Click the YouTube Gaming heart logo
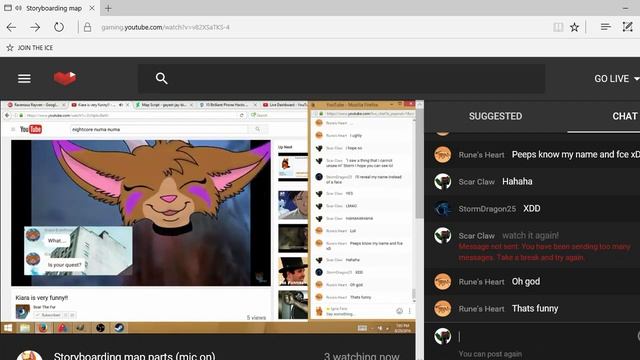 pos(65,78)
